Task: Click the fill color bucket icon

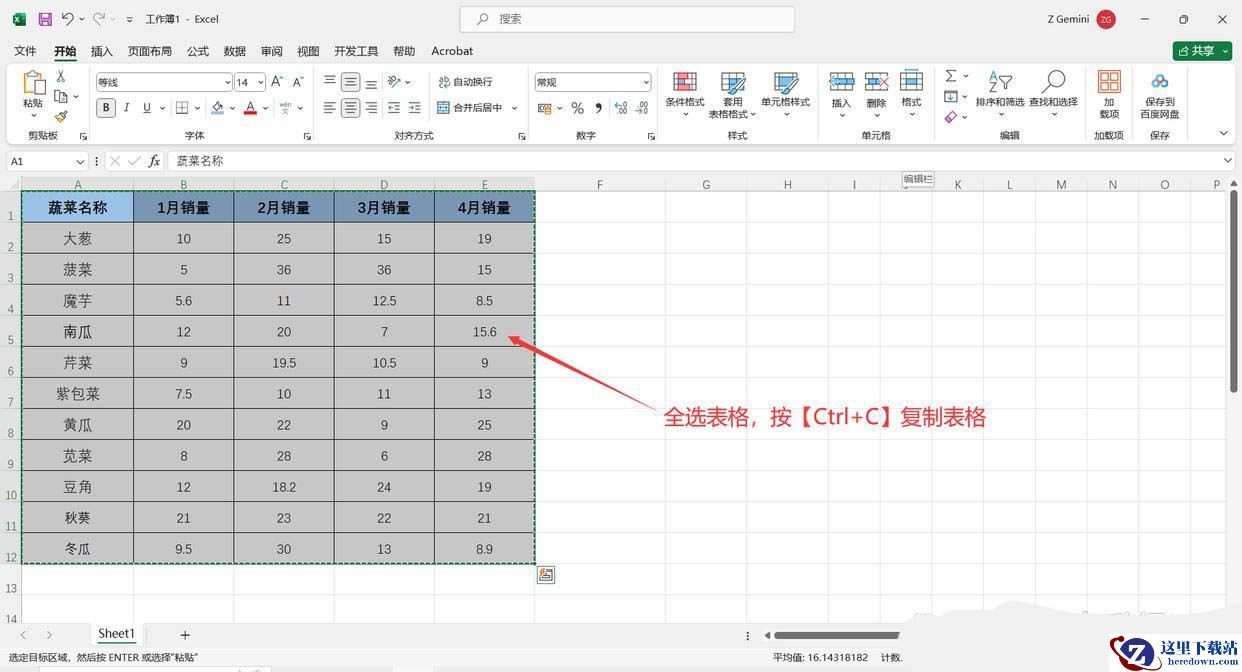Action: coord(218,108)
